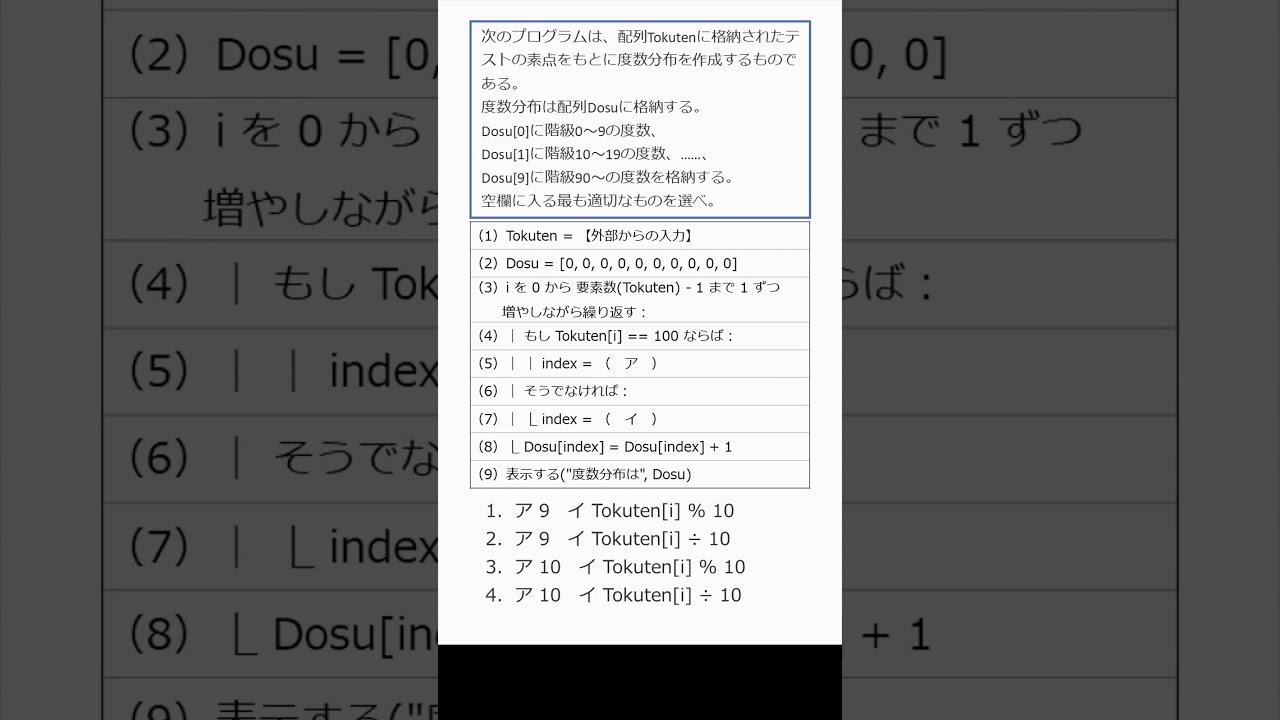Screen dimensions: 1280x720
Task: Click the line 度数分布は配列Dosuに格納する。
Action: [592, 106]
